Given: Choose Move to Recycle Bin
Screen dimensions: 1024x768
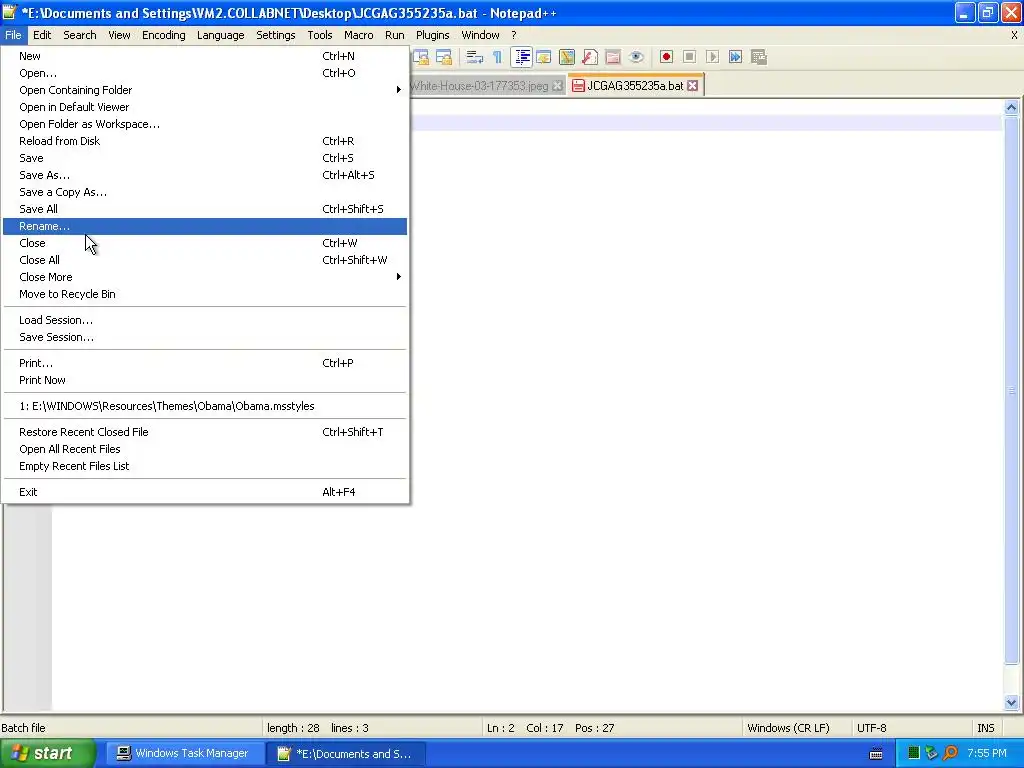Looking at the screenshot, I should (x=204, y=294).
